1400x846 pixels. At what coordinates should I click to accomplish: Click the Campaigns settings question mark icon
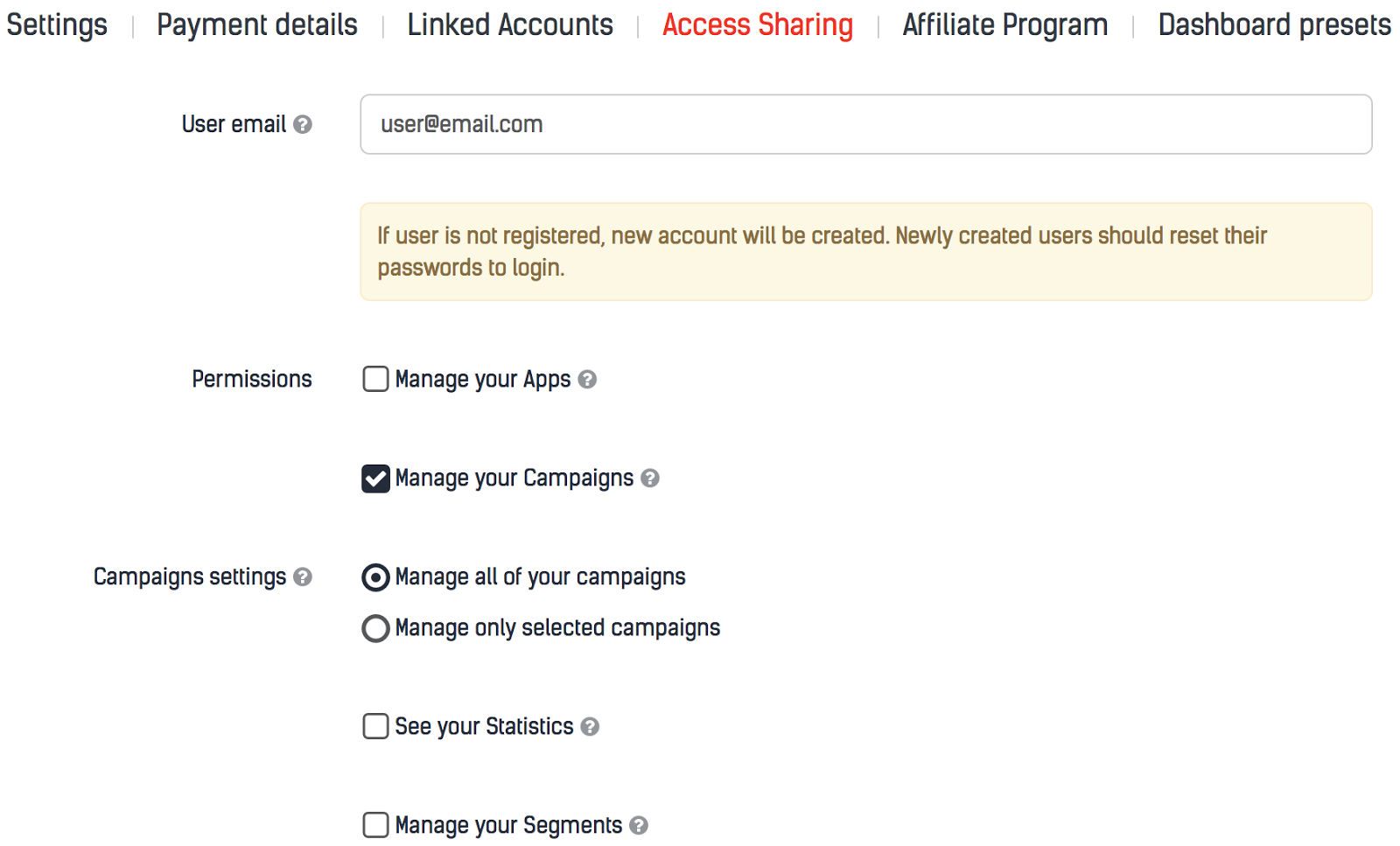[x=303, y=577]
